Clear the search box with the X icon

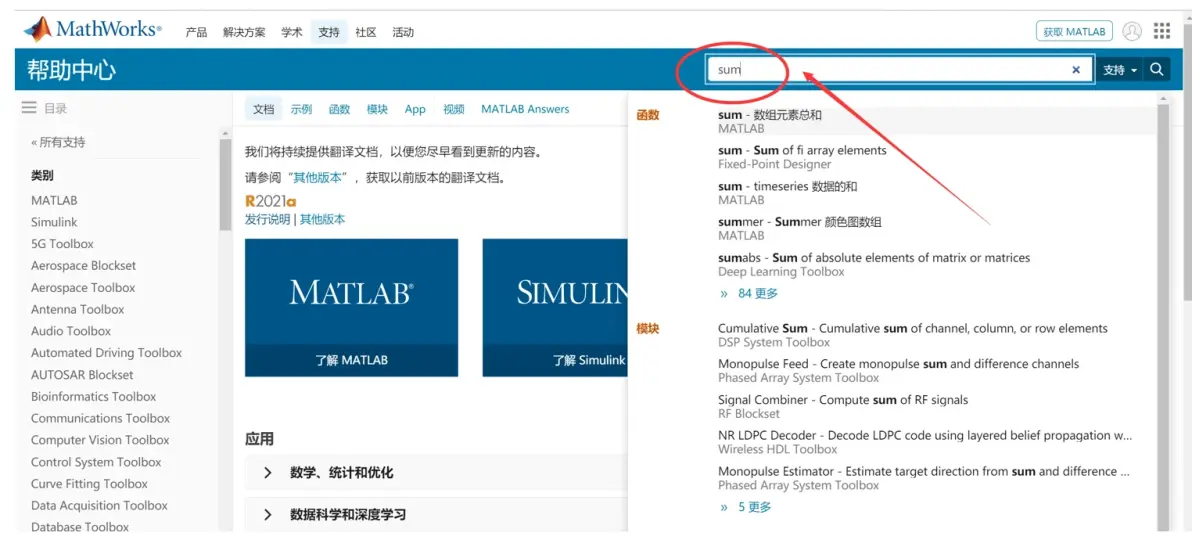pyautogui.click(x=1076, y=70)
